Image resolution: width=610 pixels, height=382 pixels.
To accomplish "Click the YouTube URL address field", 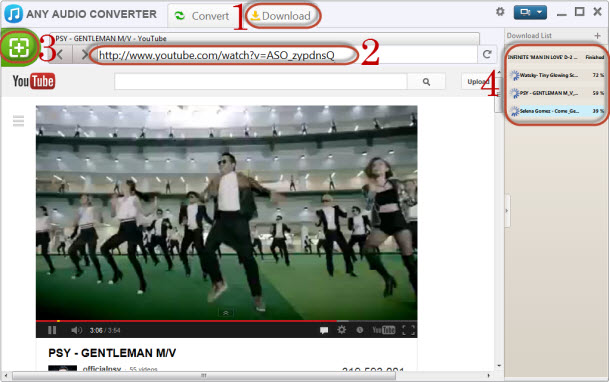I will coord(223,55).
